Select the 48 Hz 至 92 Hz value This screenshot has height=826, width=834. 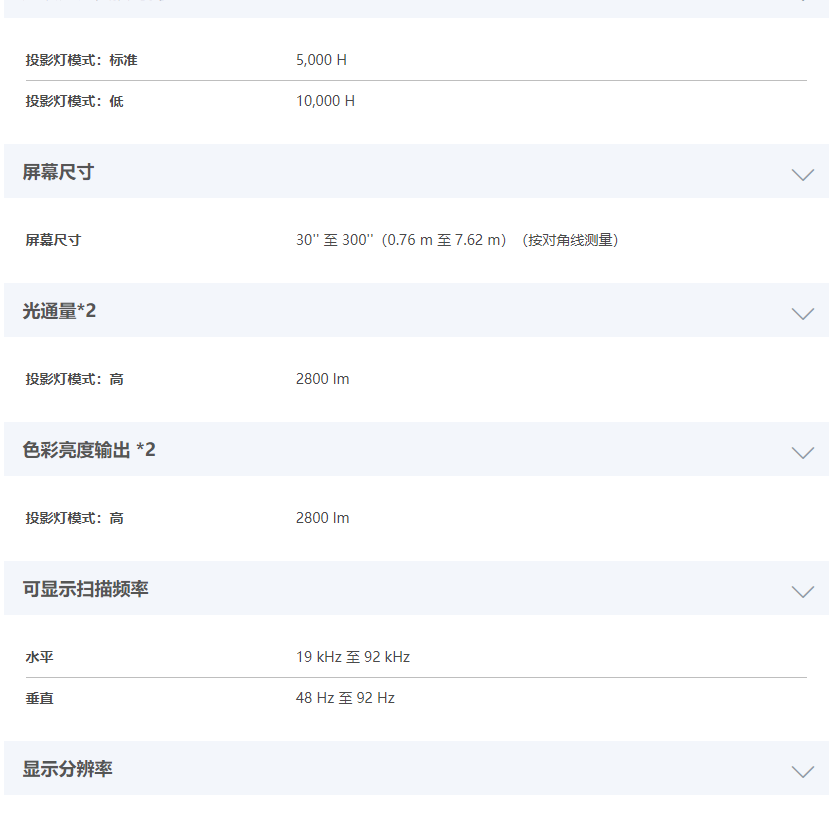(x=345, y=698)
